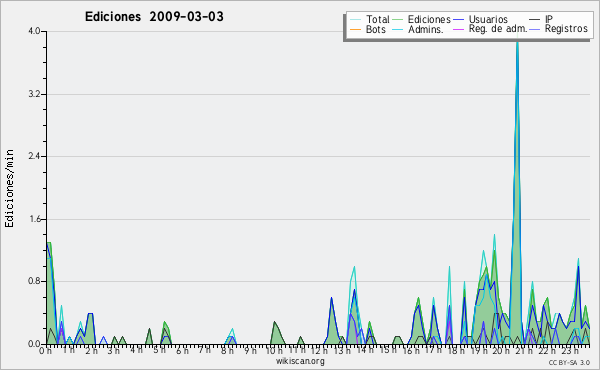Click the chart title 'Ediciones 2009-03-03'
Screen dimensions: 600x370
(x=154, y=17)
